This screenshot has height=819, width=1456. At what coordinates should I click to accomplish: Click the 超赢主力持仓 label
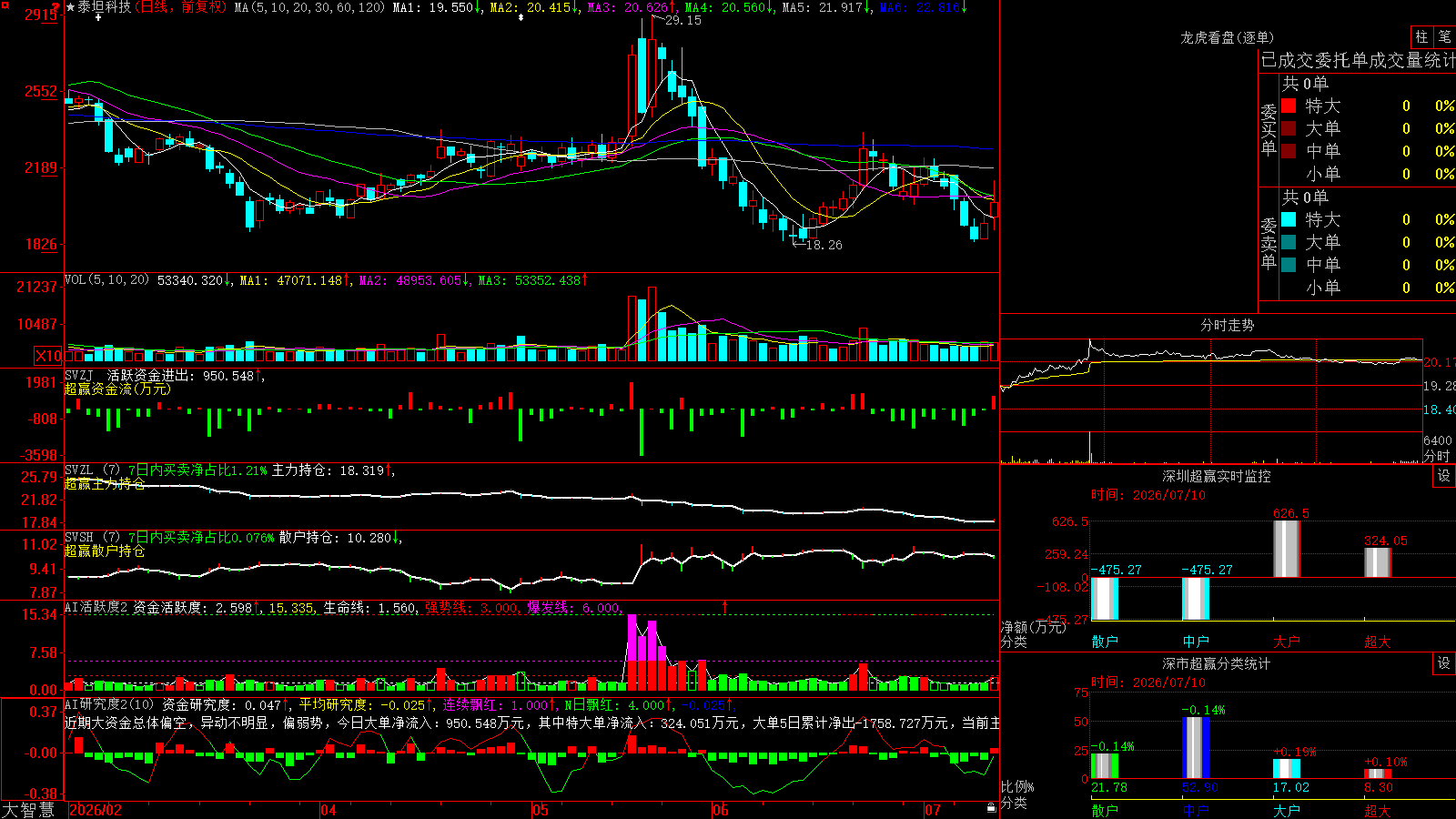click(x=105, y=483)
